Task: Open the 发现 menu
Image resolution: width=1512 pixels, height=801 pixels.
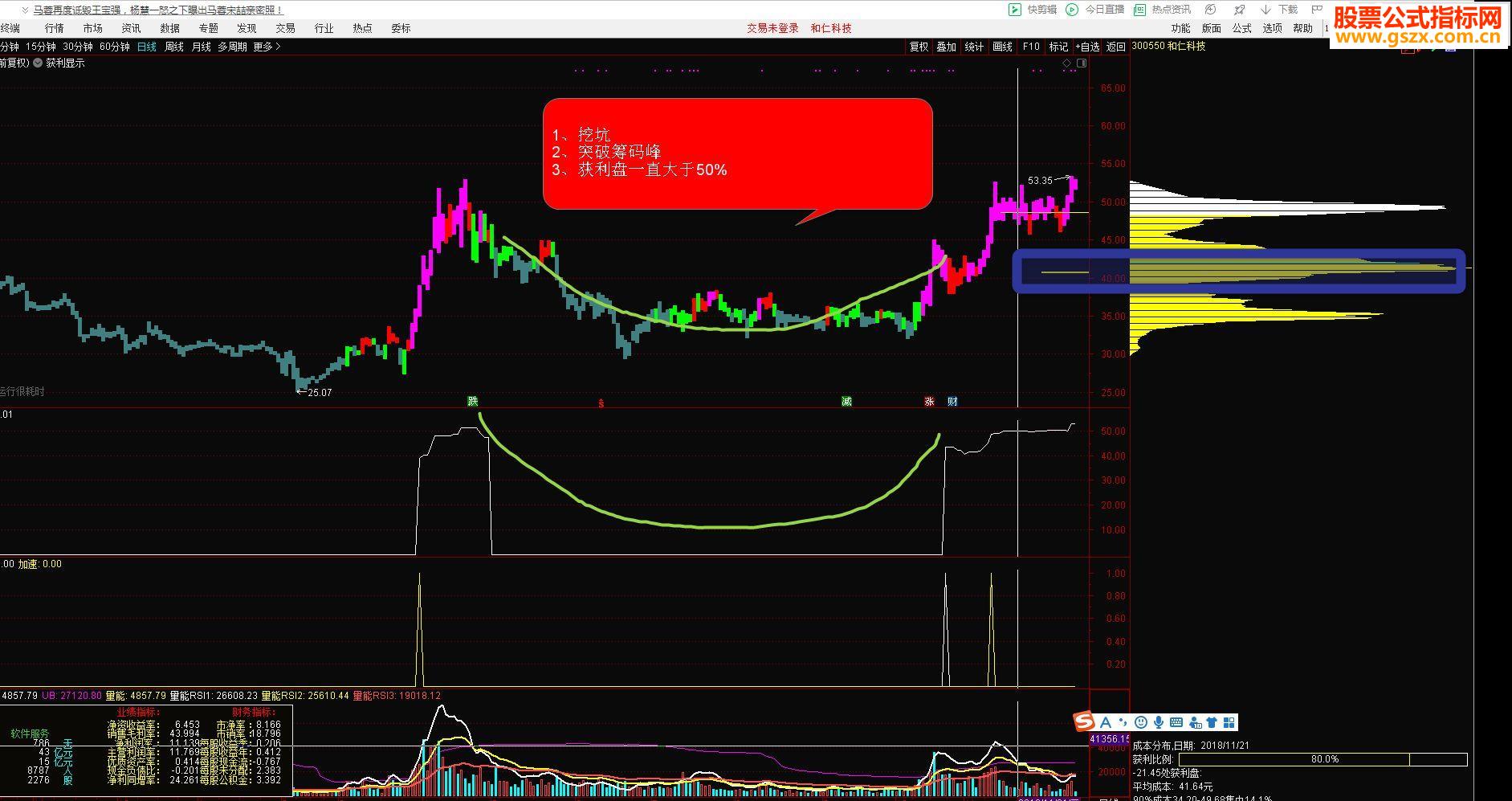Action: click(x=247, y=28)
